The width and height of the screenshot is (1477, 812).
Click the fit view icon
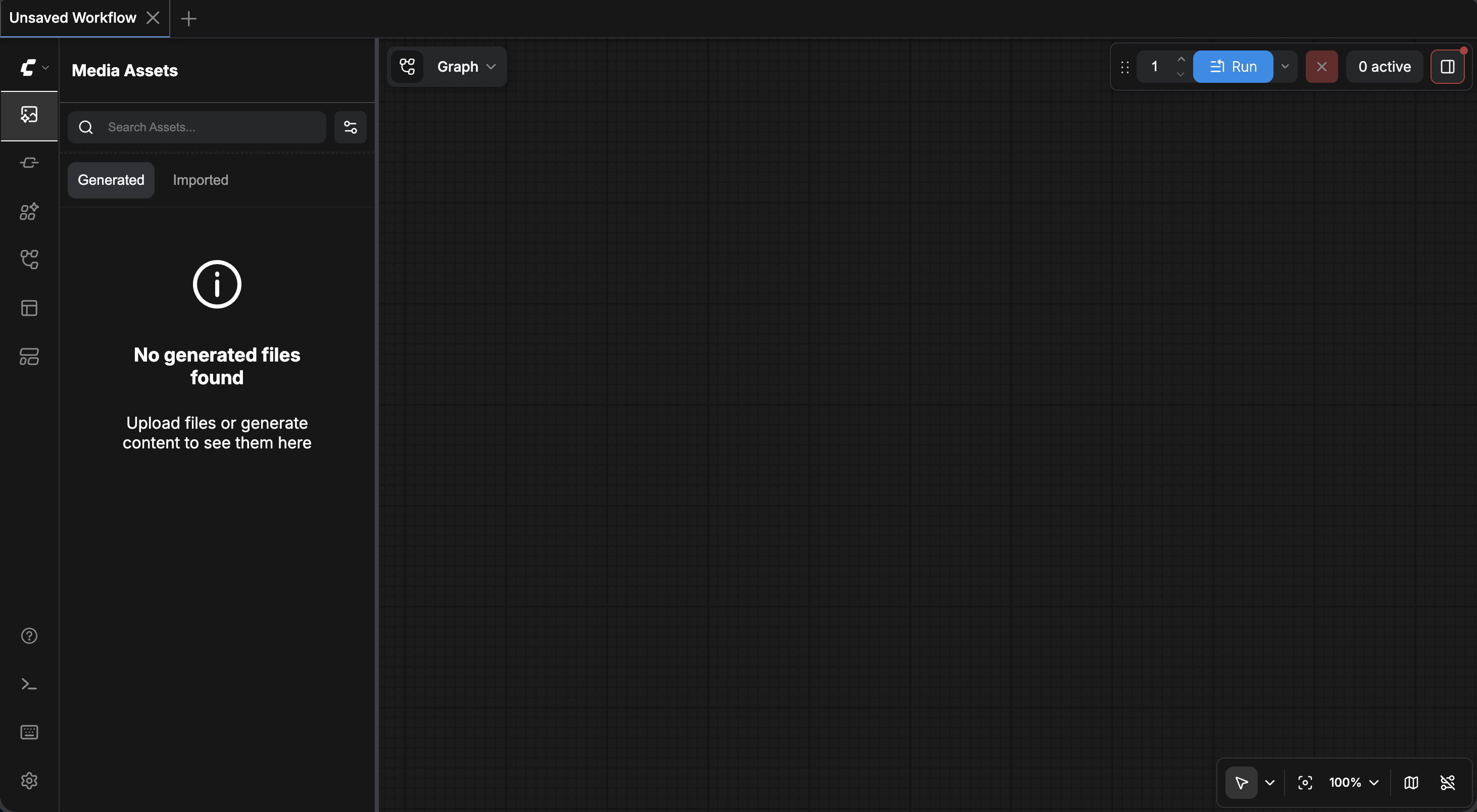[x=1305, y=782]
